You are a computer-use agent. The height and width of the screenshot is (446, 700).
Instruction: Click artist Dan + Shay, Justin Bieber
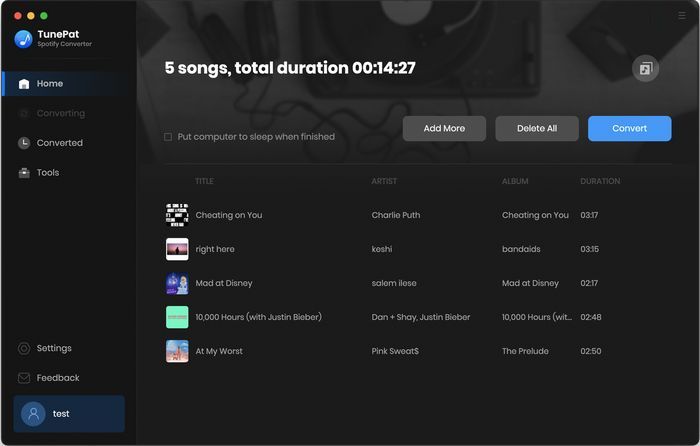click(x=421, y=317)
